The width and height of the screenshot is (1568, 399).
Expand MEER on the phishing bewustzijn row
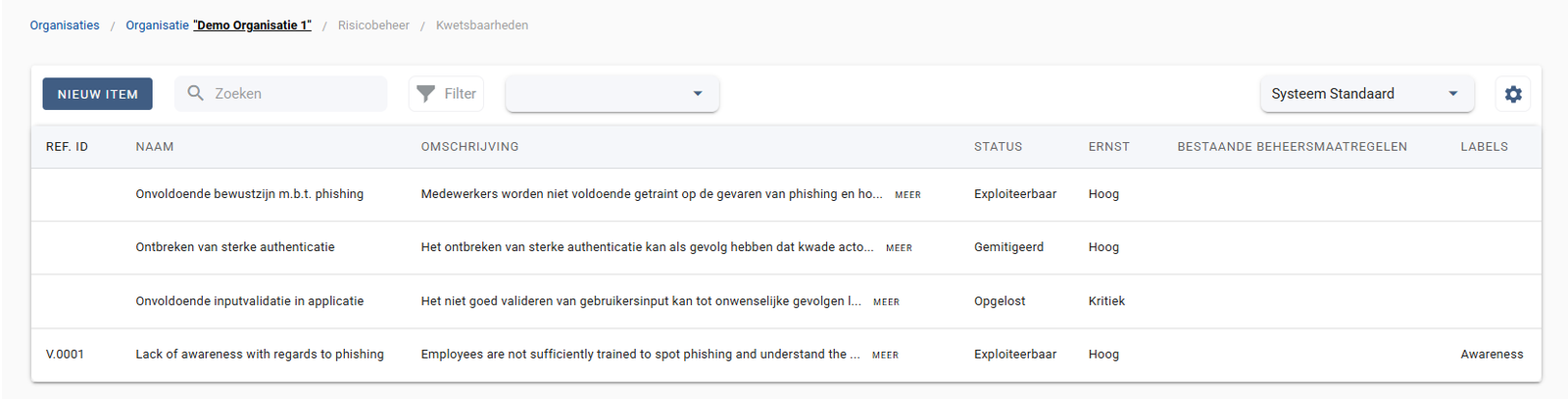coord(907,195)
